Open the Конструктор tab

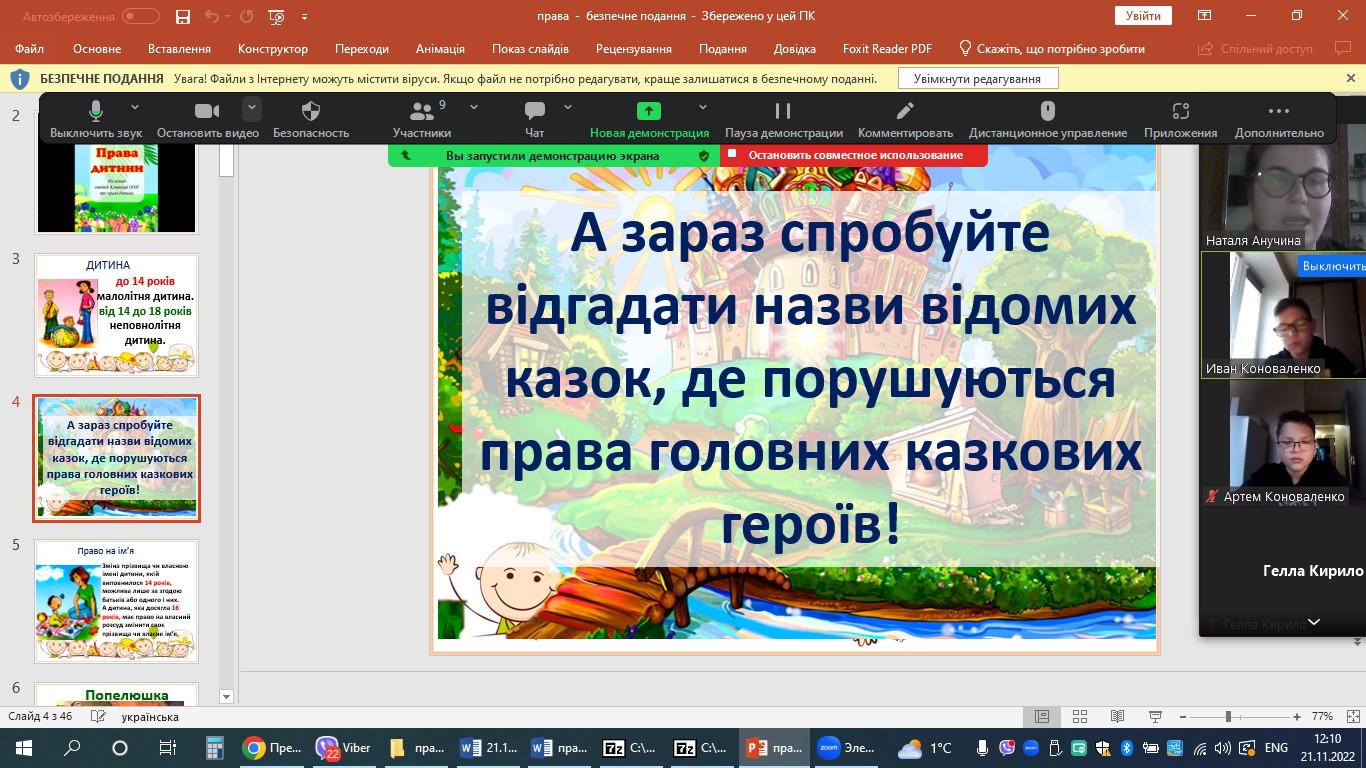point(273,49)
